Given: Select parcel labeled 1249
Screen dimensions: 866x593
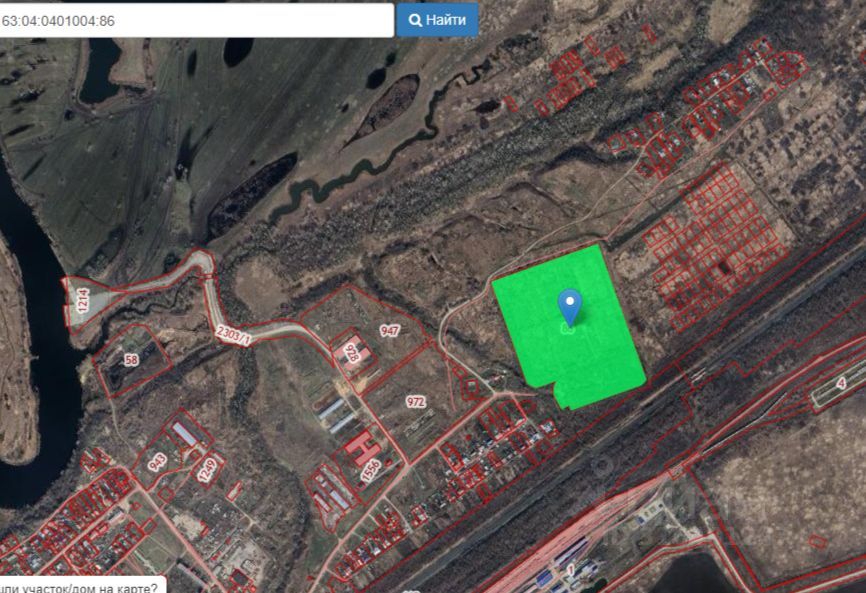Looking at the screenshot, I should click(208, 470).
